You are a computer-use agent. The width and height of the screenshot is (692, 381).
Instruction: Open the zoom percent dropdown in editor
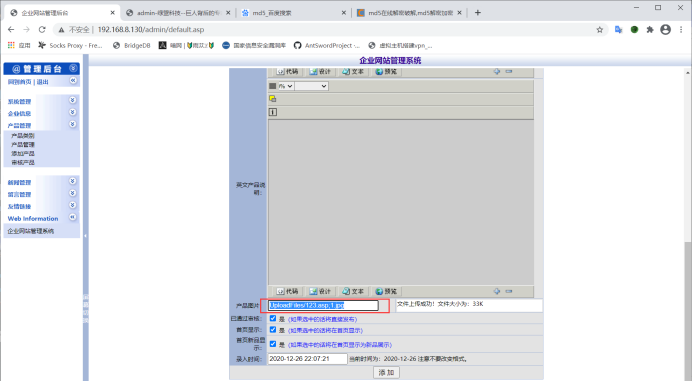[x=286, y=86]
